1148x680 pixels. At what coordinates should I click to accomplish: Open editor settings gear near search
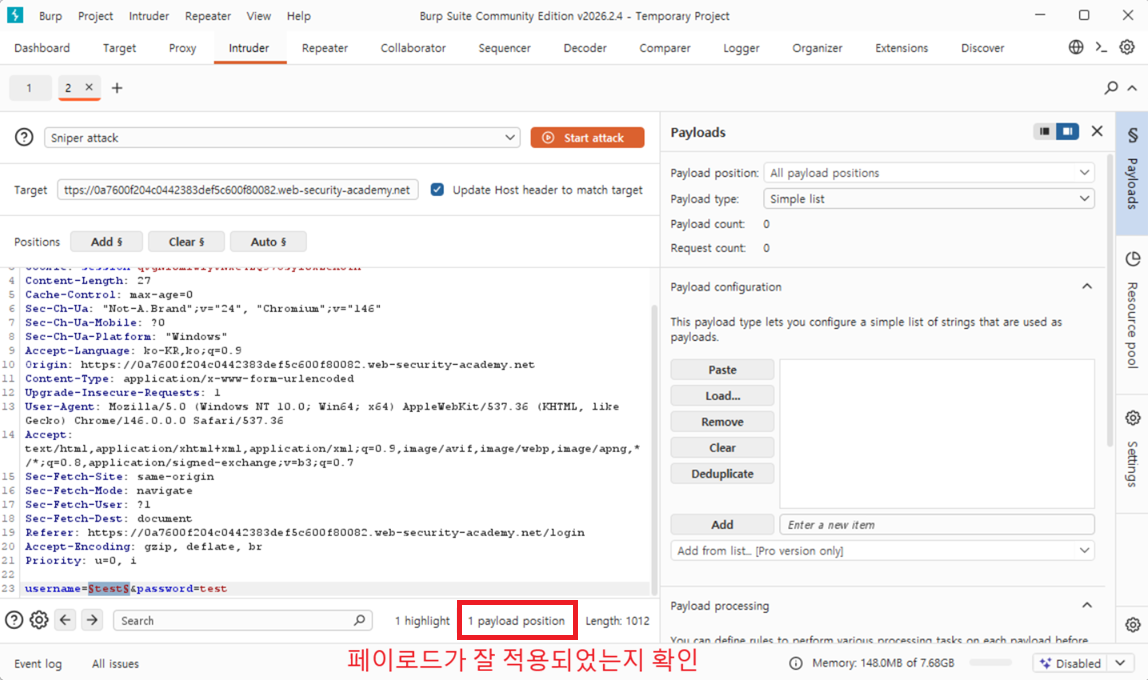(x=39, y=620)
